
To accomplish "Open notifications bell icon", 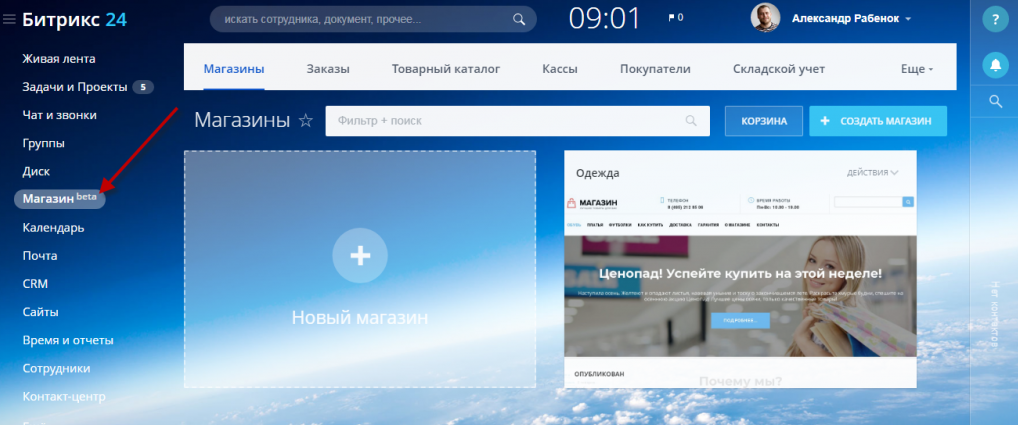I will 995,65.
